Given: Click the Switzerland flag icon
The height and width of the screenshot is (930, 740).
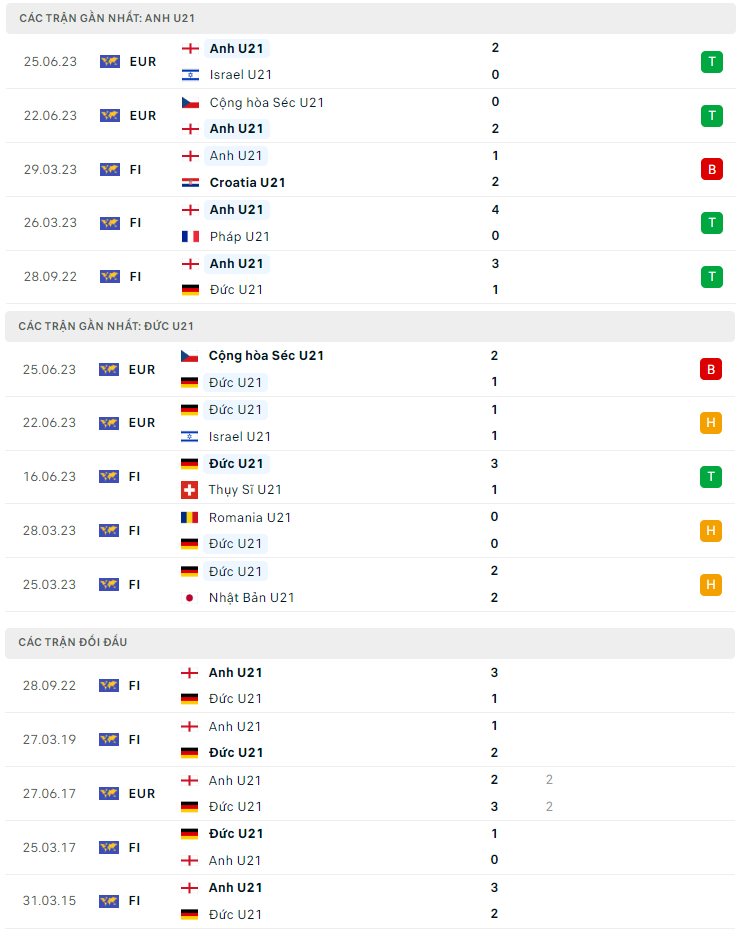Looking at the screenshot, I should 189,490.
